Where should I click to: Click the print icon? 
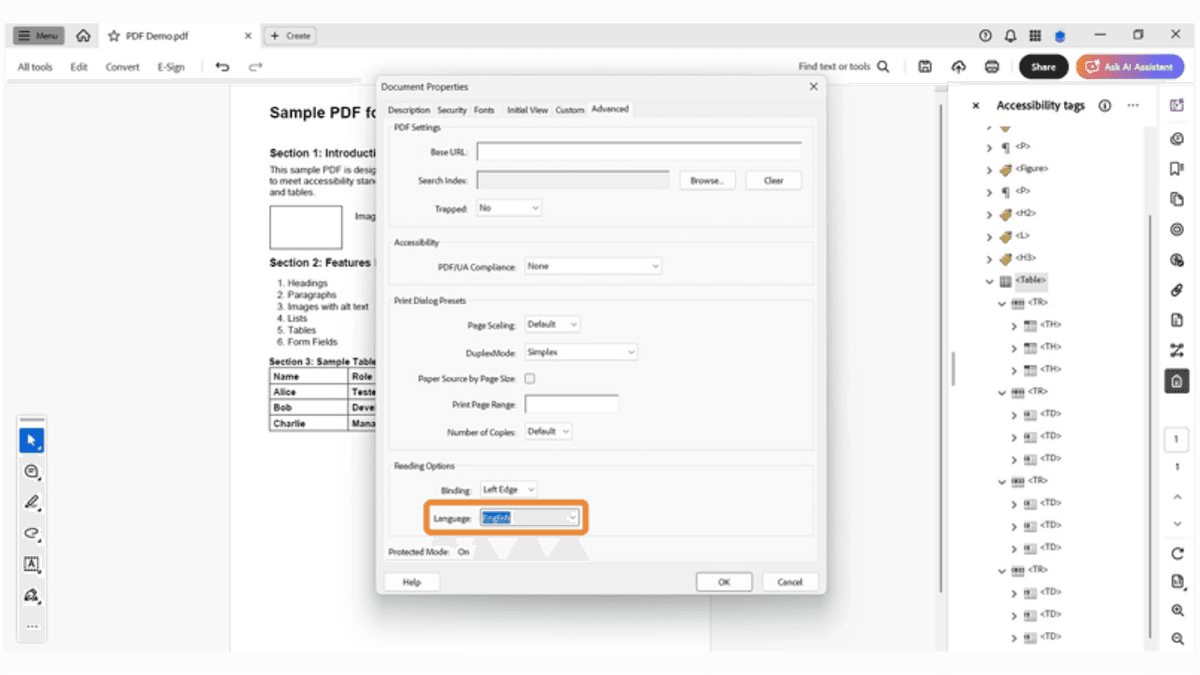991,67
